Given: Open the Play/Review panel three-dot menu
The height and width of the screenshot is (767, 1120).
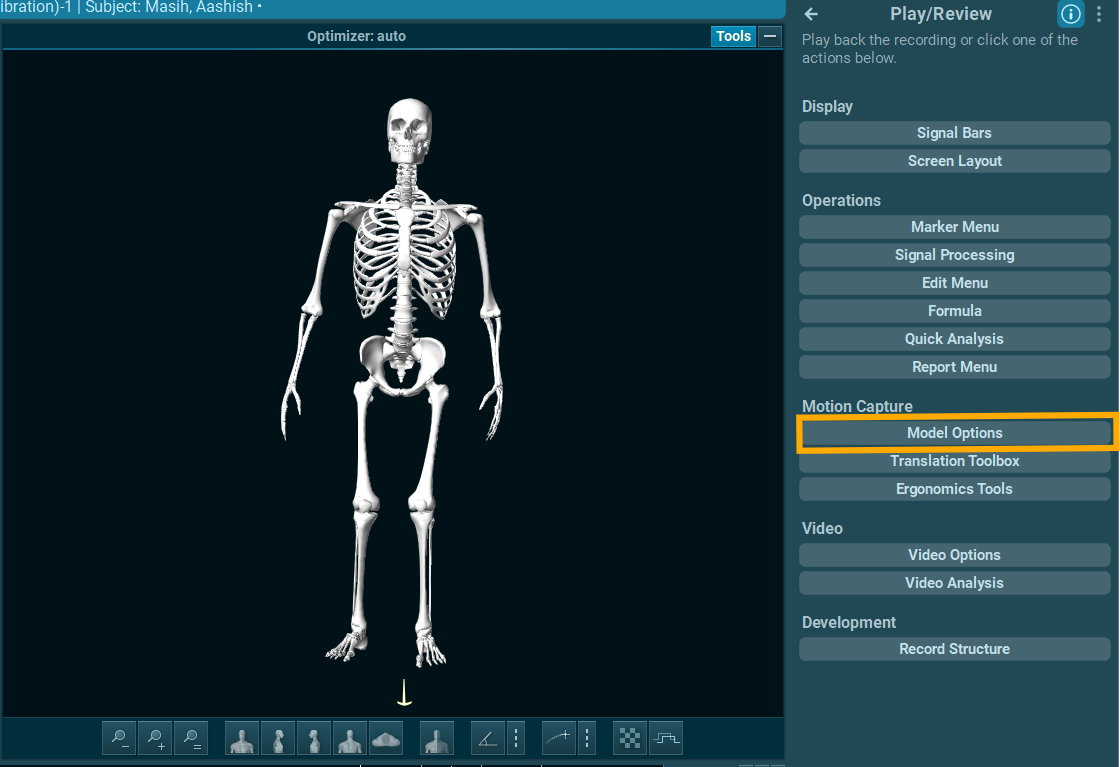Looking at the screenshot, I should (x=1100, y=14).
